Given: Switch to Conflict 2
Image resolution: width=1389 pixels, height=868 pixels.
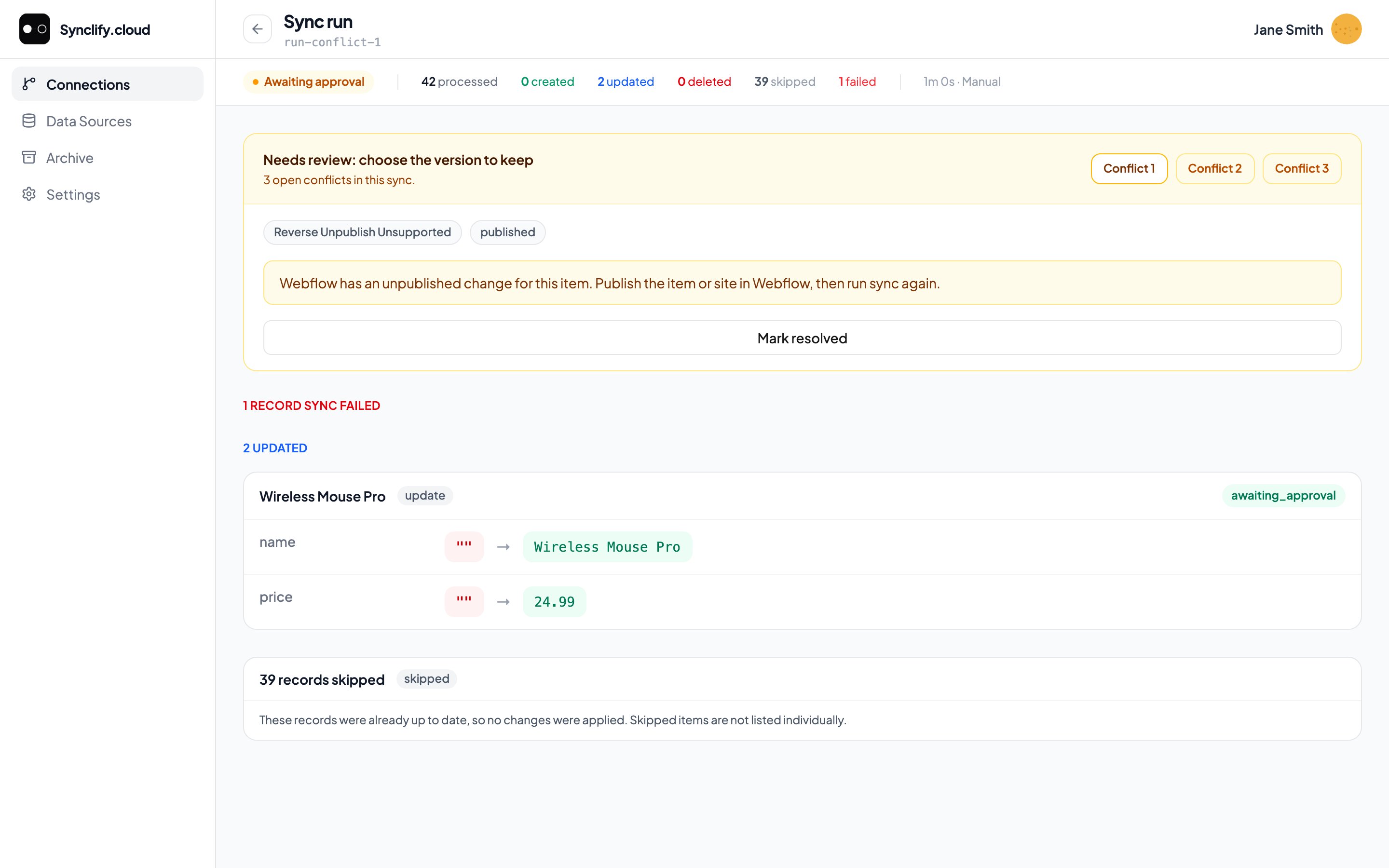Looking at the screenshot, I should pyautogui.click(x=1214, y=169).
